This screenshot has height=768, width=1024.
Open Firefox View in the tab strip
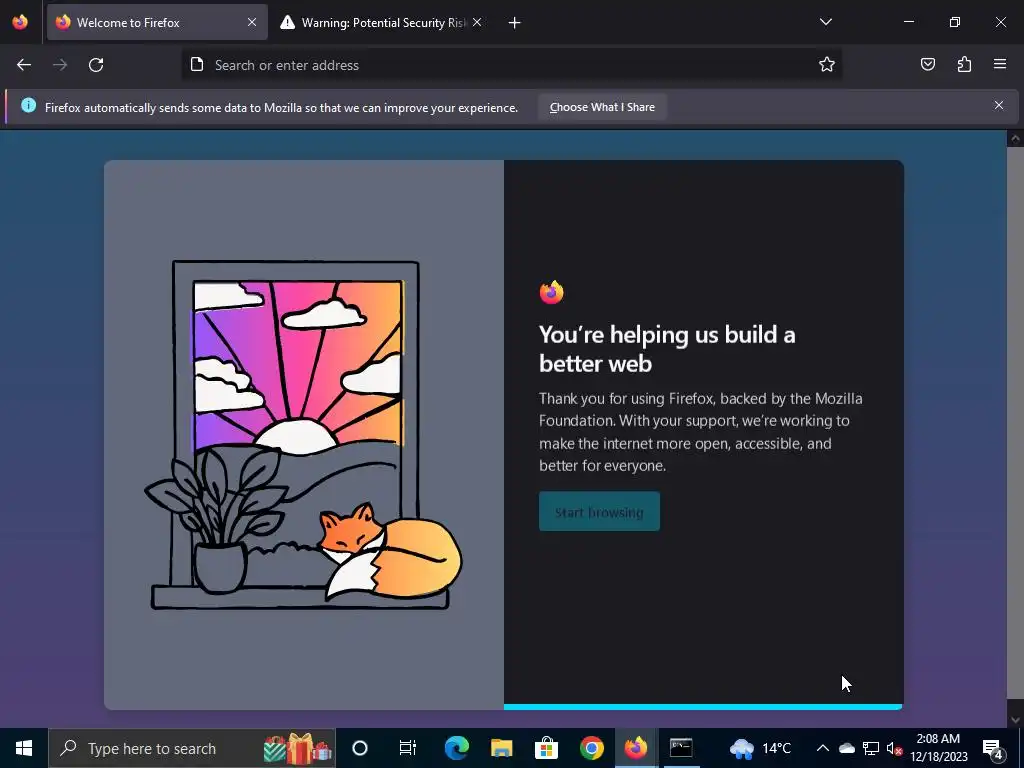tap(20, 22)
